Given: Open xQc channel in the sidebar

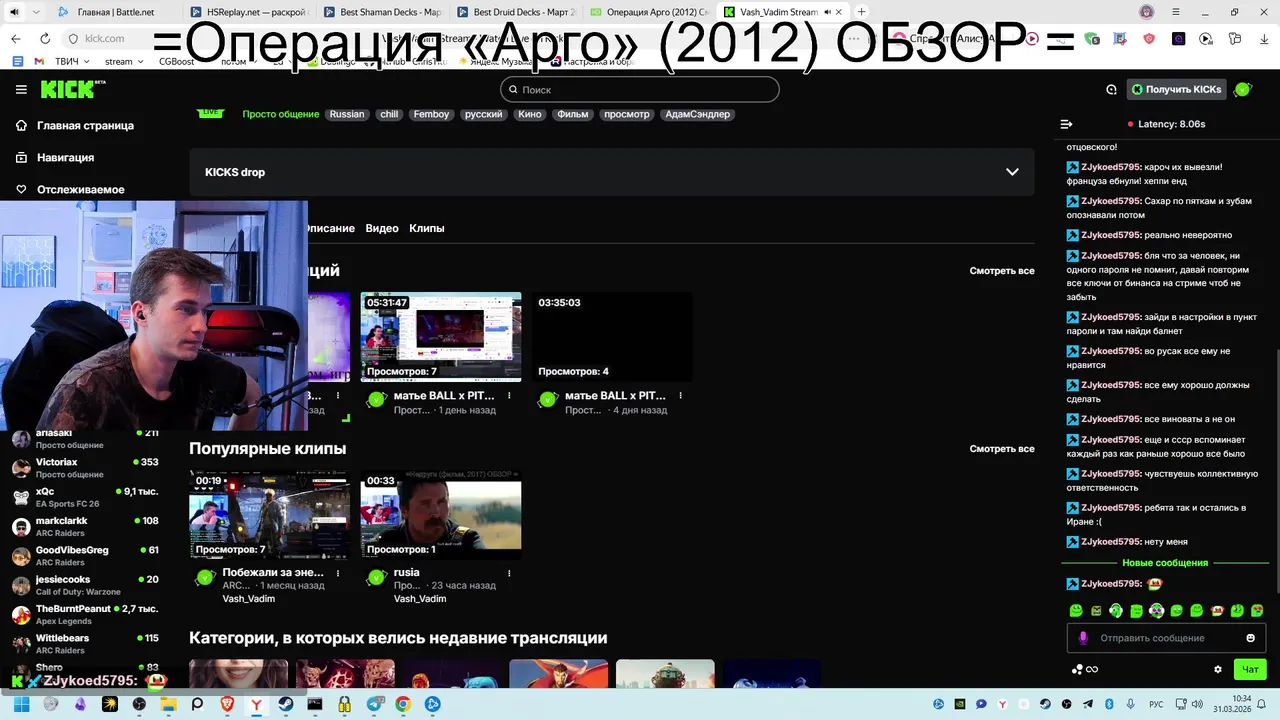Looking at the screenshot, I should pos(84,497).
